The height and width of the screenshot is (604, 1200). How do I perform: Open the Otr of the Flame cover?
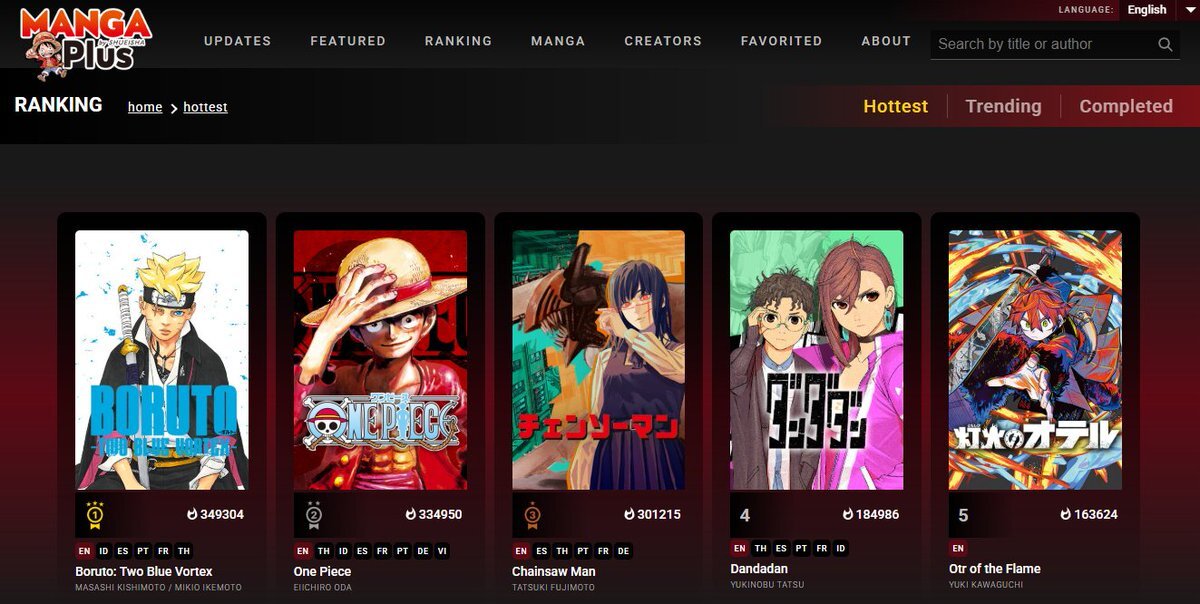point(1035,360)
